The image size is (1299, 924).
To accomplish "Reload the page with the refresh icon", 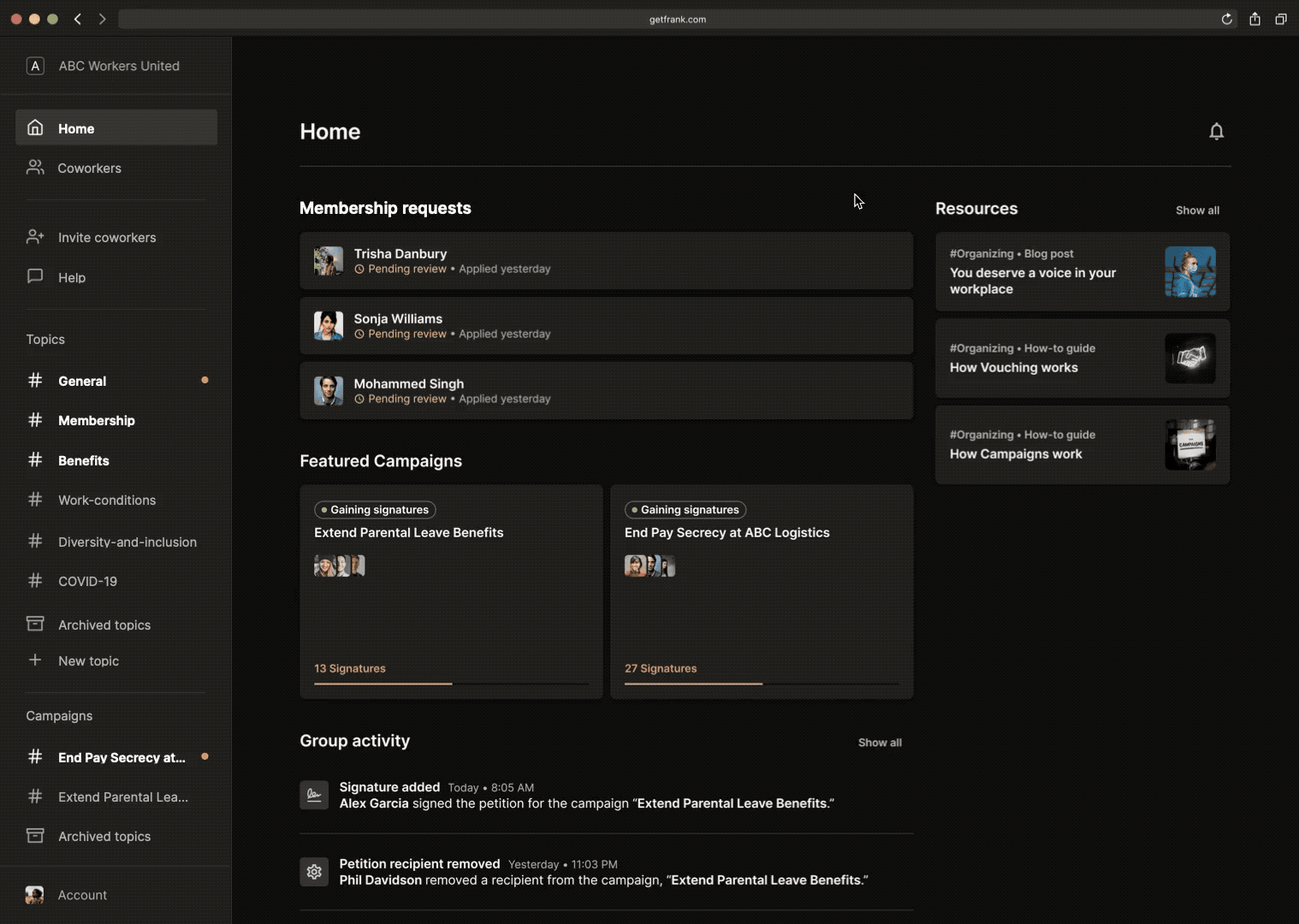I will click(x=1226, y=19).
